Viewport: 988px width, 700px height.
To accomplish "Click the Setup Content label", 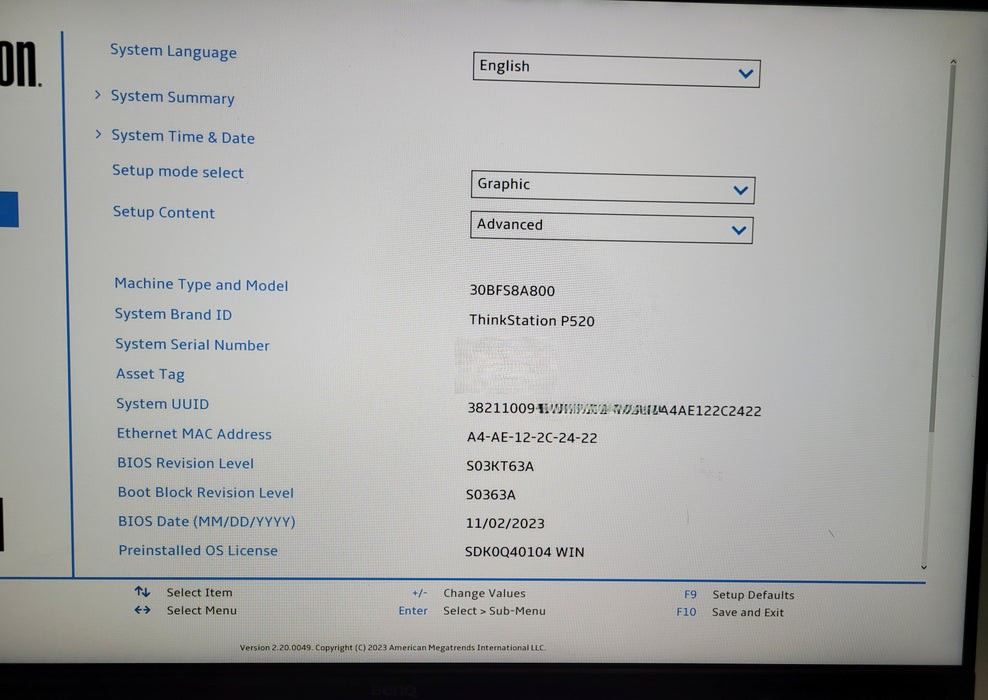I will pyautogui.click(x=164, y=212).
